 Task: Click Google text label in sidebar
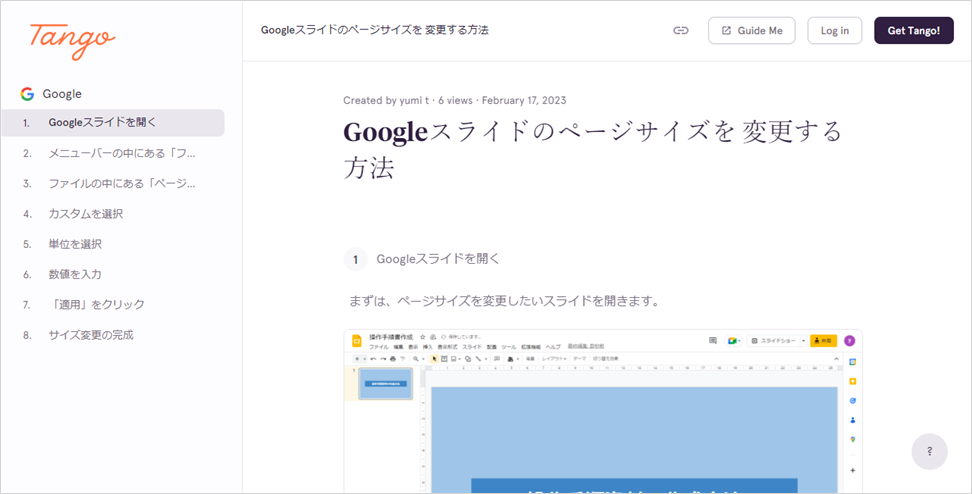tap(62, 94)
